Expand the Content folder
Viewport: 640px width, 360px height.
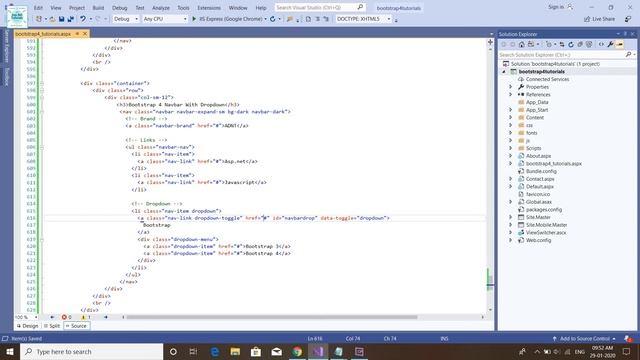click(x=510, y=118)
